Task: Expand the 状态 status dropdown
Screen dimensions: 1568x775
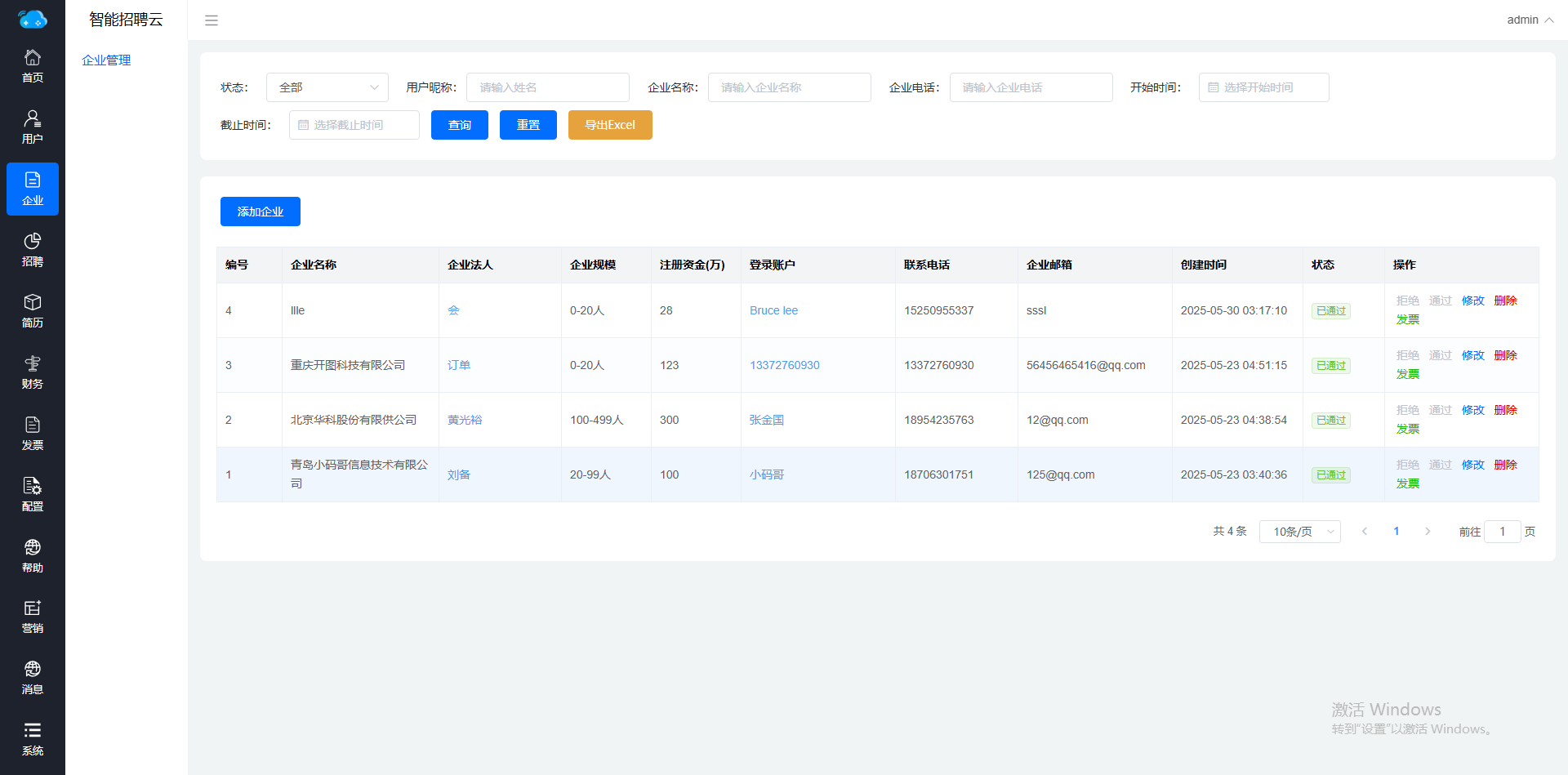Action: tap(327, 87)
